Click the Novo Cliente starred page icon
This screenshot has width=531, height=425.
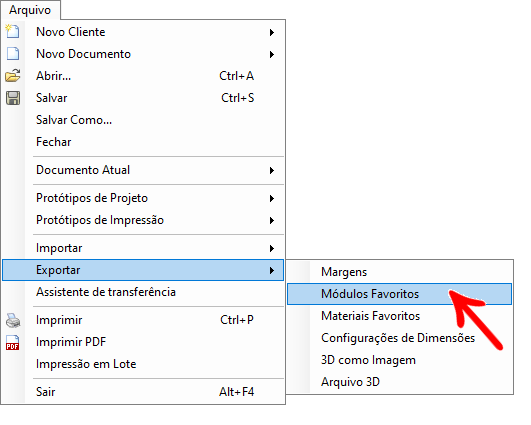(x=13, y=31)
